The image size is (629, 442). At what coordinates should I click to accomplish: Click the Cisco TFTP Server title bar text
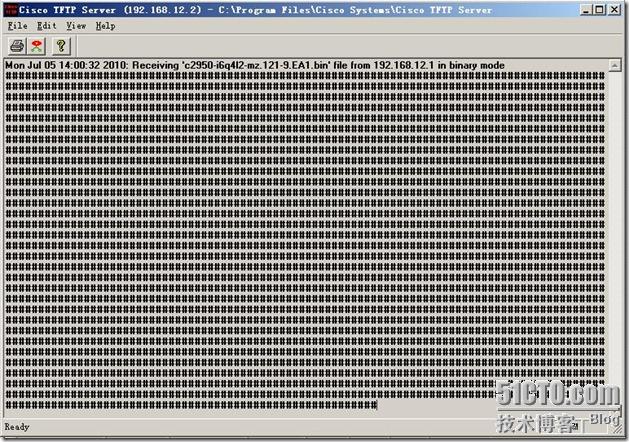click(255, 10)
